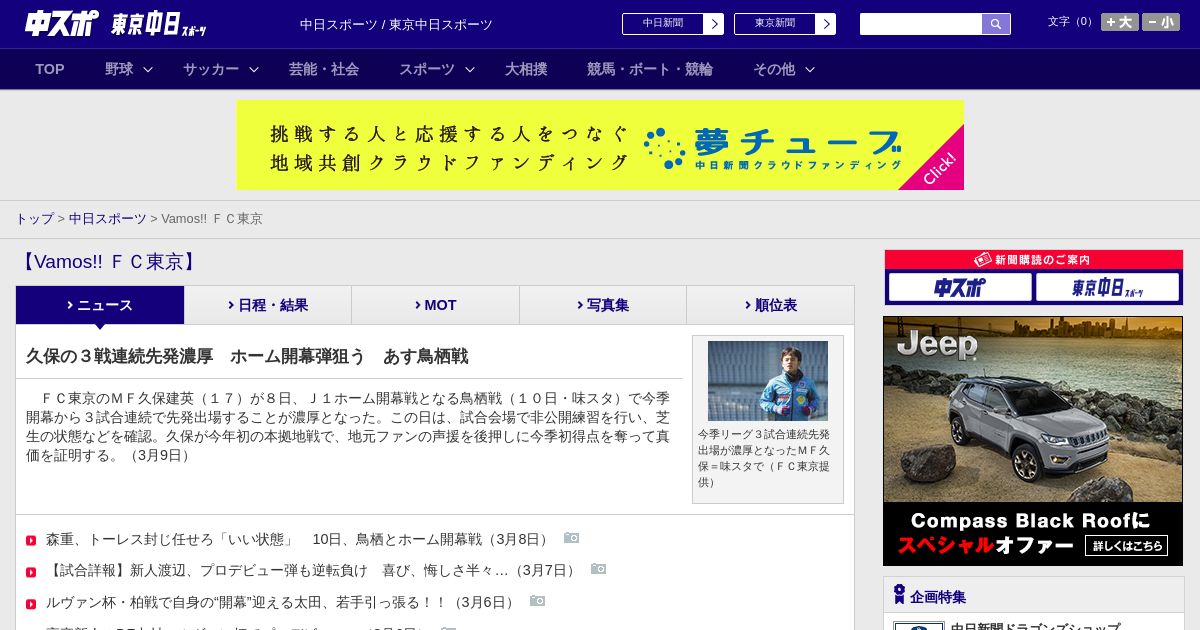Open headline 久保の３戦連続先発濃厚 article
Image resolution: width=1200 pixels, height=630 pixels.
[247, 357]
